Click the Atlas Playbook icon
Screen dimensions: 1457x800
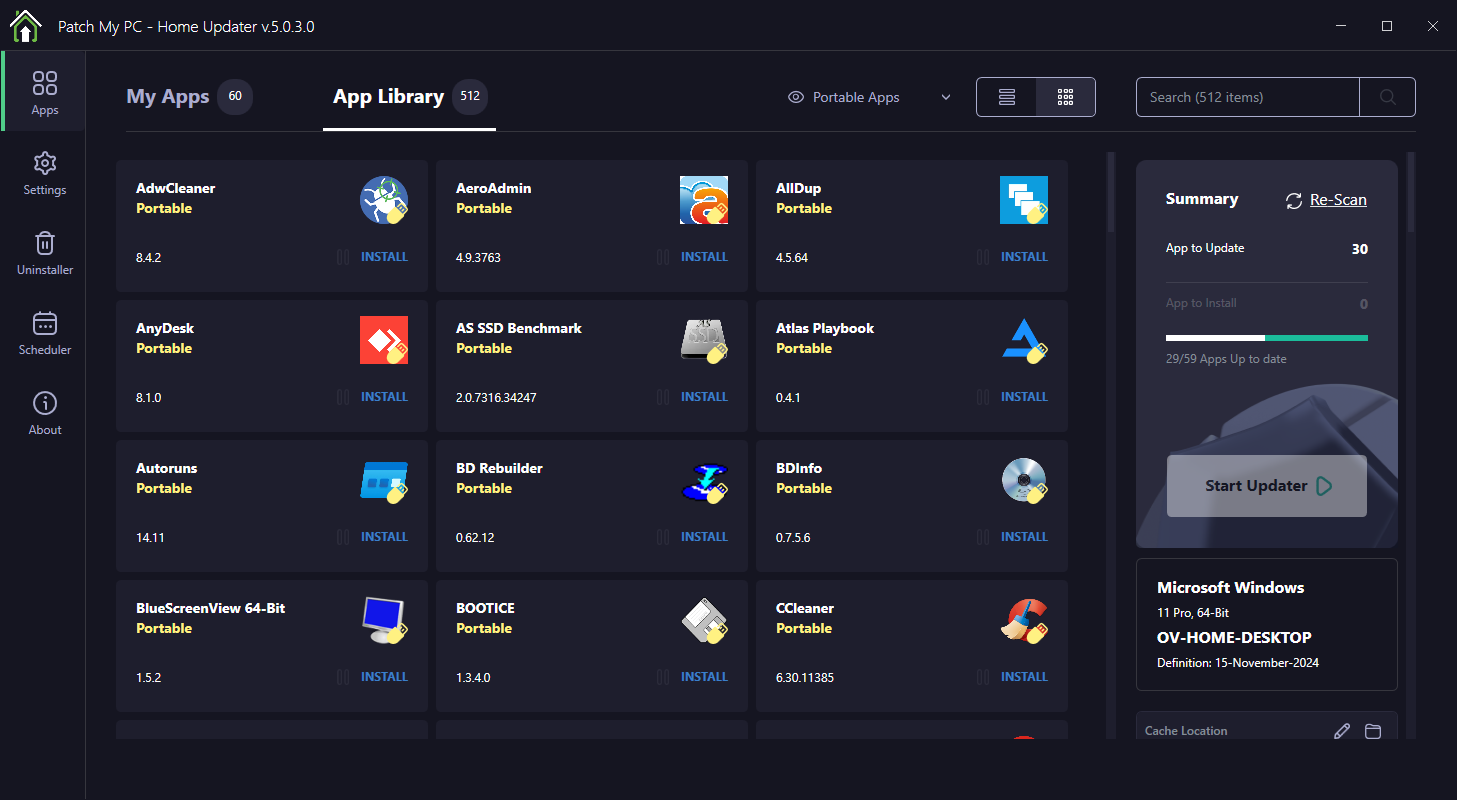tap(1024, 340)
